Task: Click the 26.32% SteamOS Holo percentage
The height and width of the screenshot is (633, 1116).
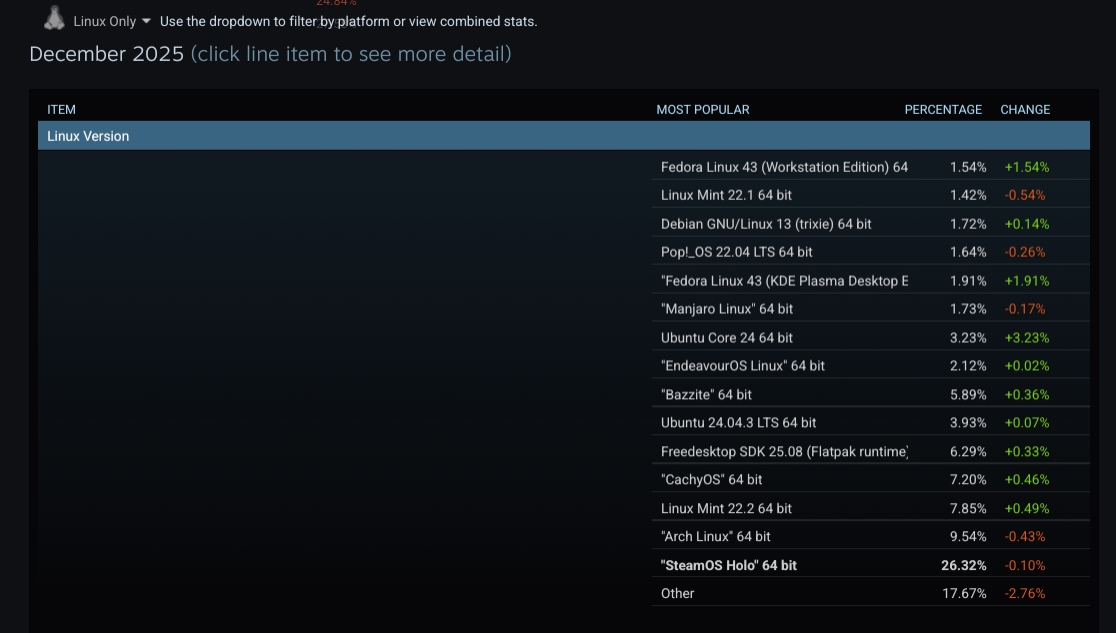Action: coord(963,565)
